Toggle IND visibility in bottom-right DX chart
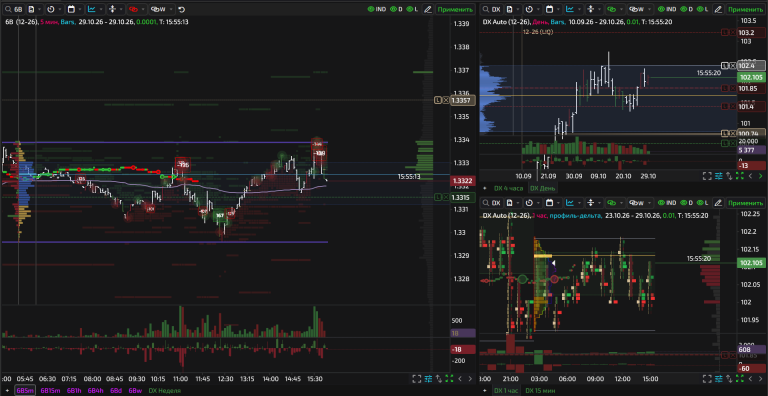 click(667, 203)
